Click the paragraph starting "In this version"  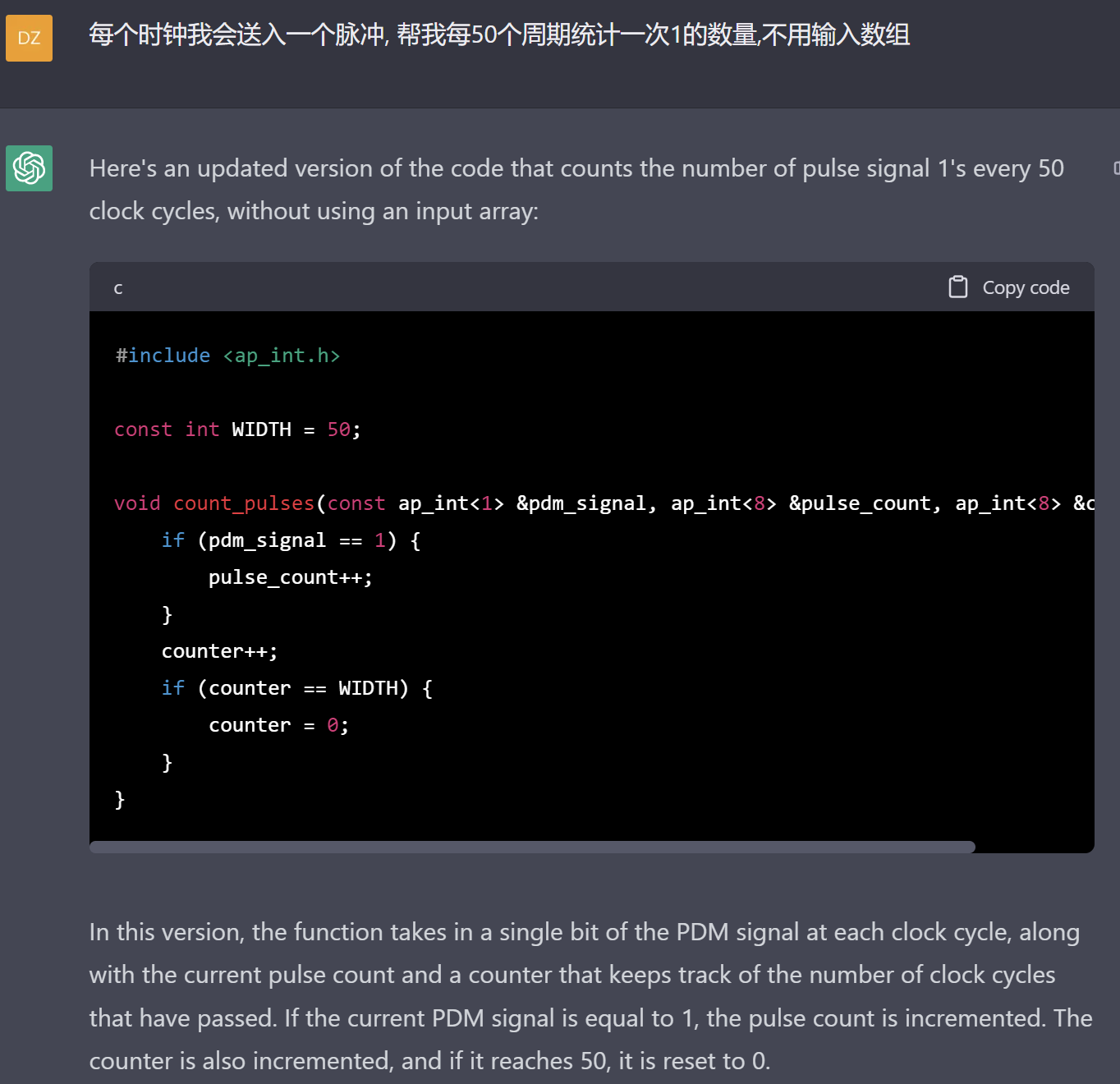(x=590, y=995)
